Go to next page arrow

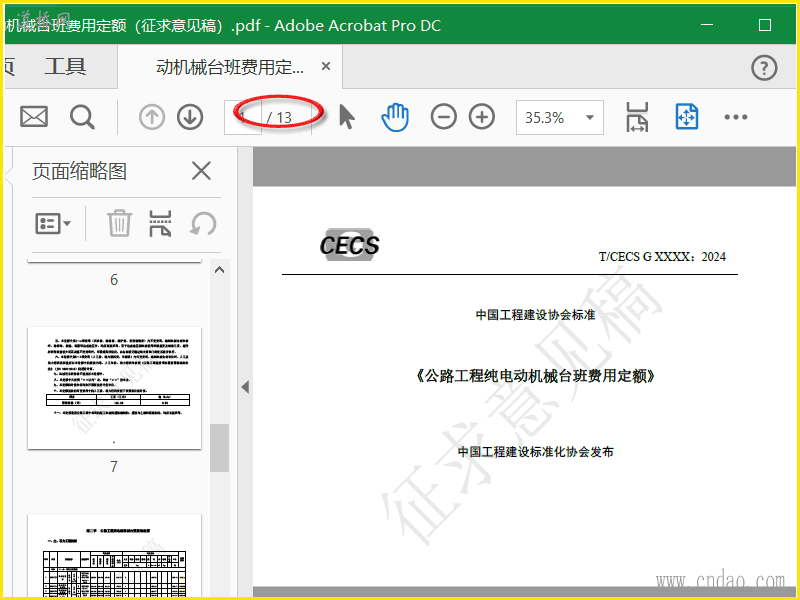pyautogui.click(x=190, y=117)
